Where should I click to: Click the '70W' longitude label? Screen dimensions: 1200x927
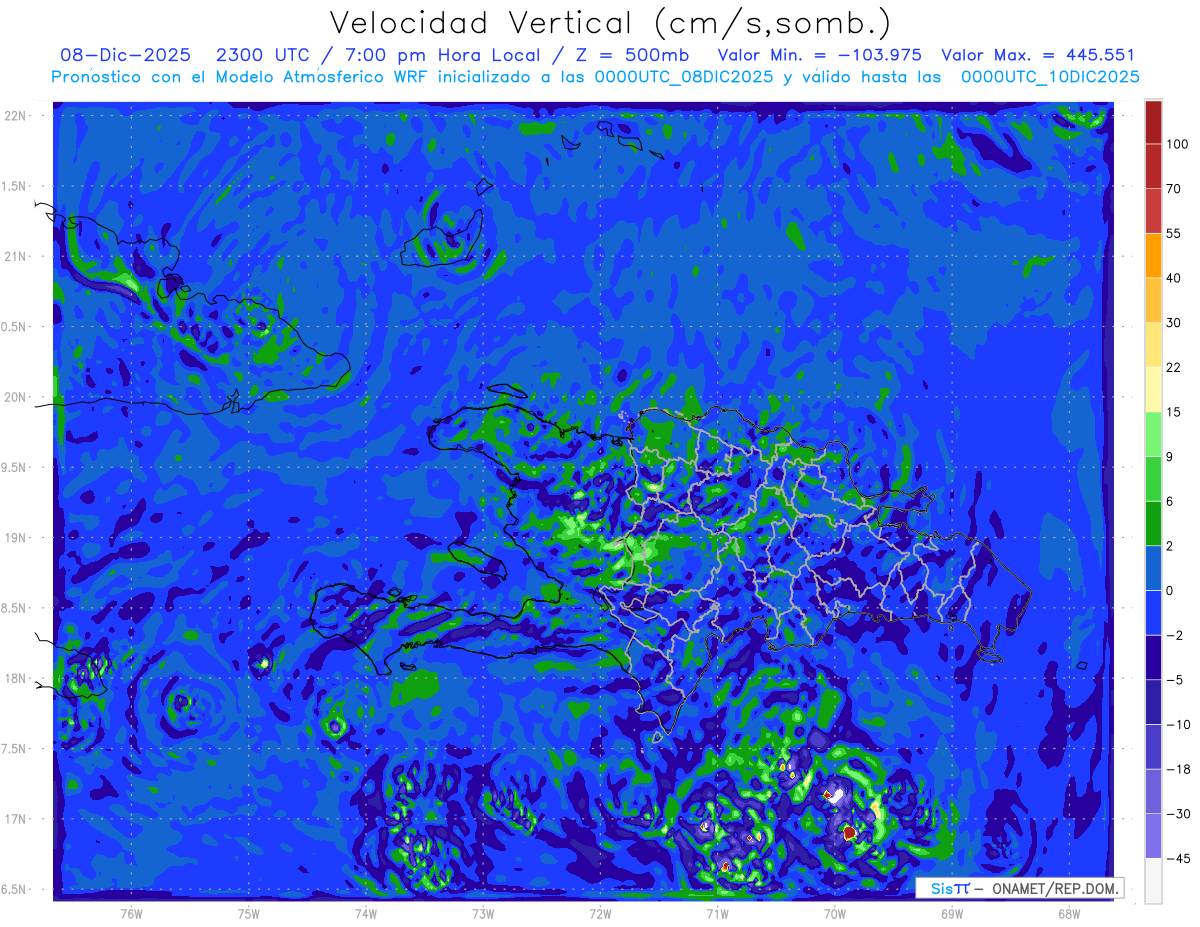pyautogui.click(x=835, y=913)
